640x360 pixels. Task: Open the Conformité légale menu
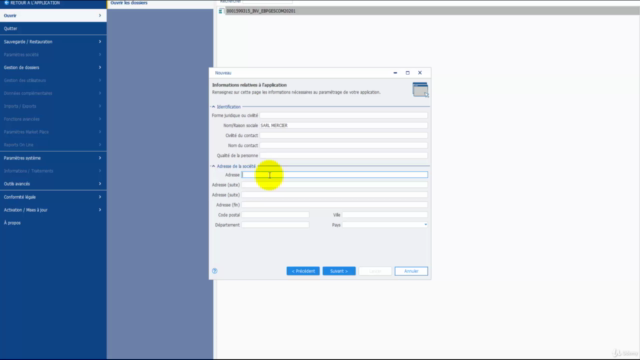click(53, 197)
